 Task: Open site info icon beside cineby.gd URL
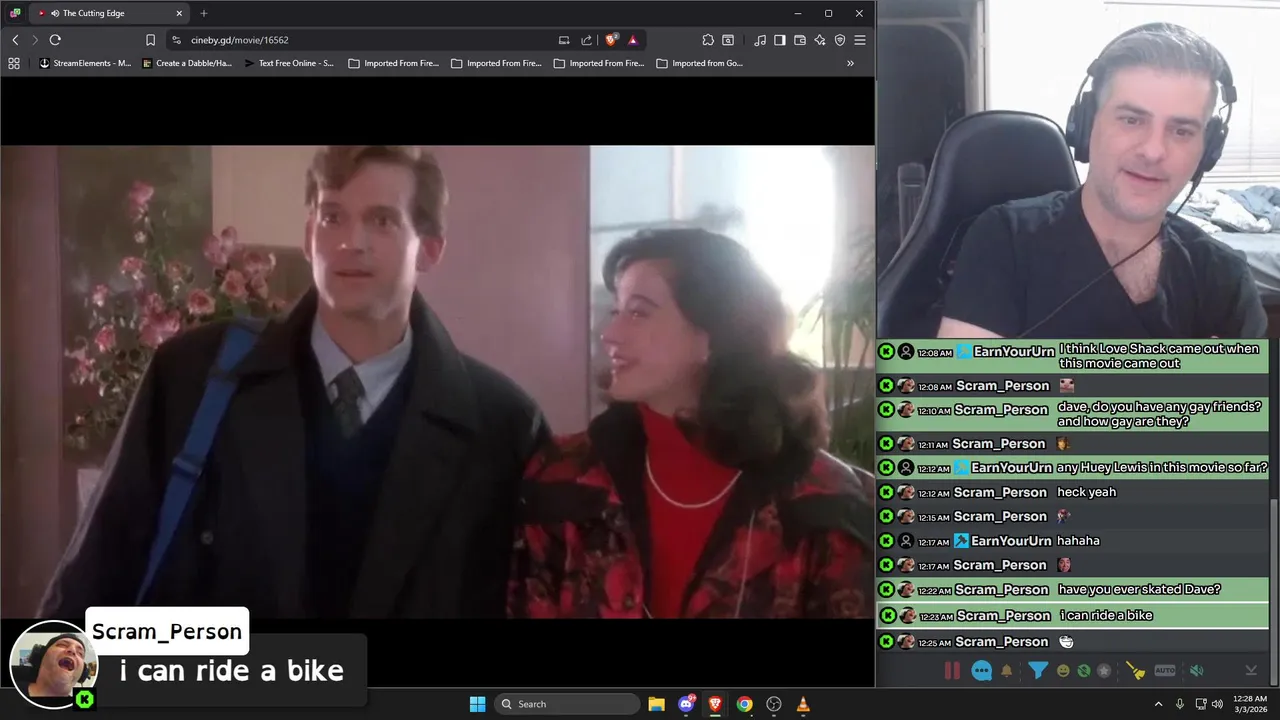pyautogui.click(x=176, y=40)
